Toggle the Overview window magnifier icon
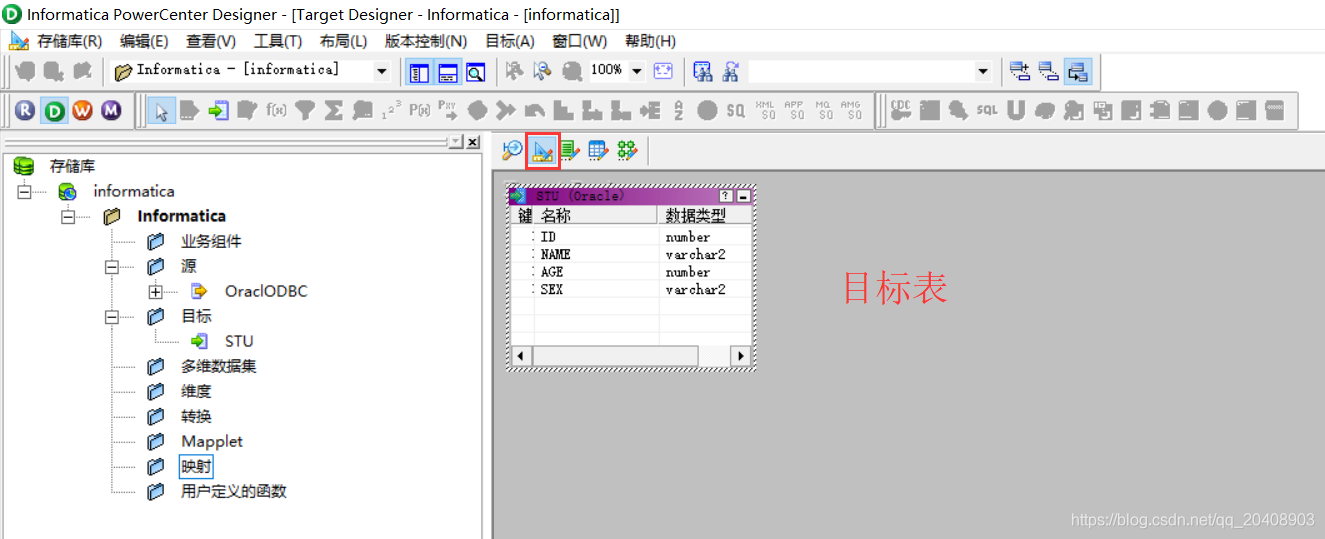Screen dimensions: 1325x539 (x=475, y=71)
